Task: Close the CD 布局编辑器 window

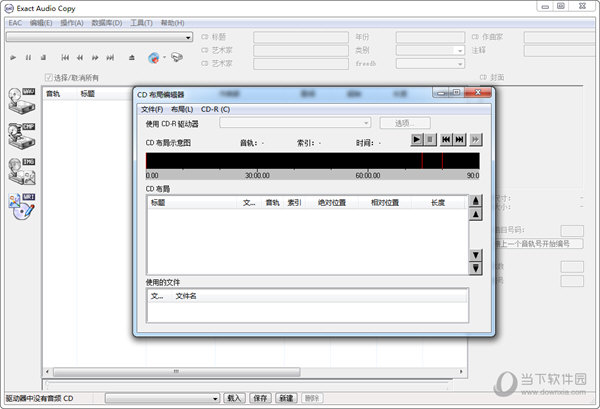Action: [x=478, y=92]
